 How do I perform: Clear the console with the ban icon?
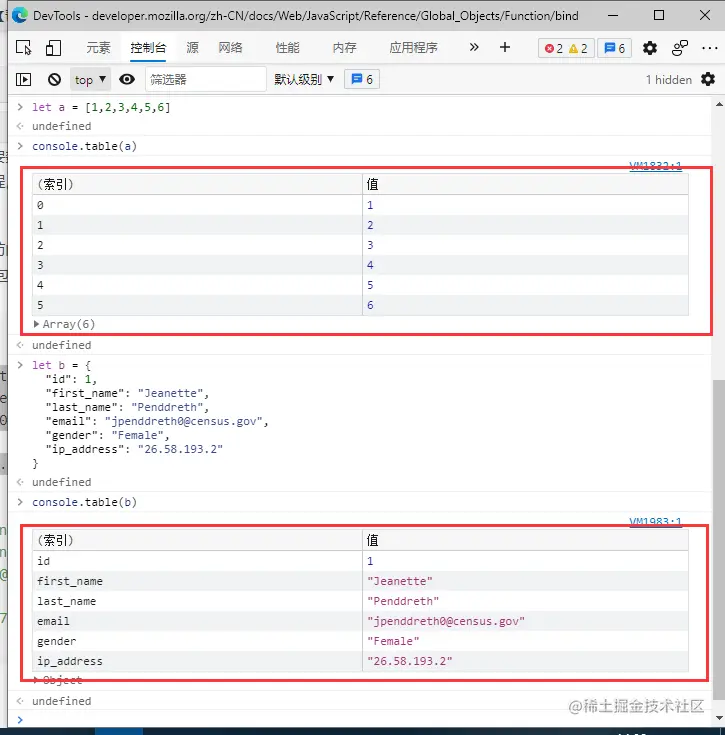[54, 79]
